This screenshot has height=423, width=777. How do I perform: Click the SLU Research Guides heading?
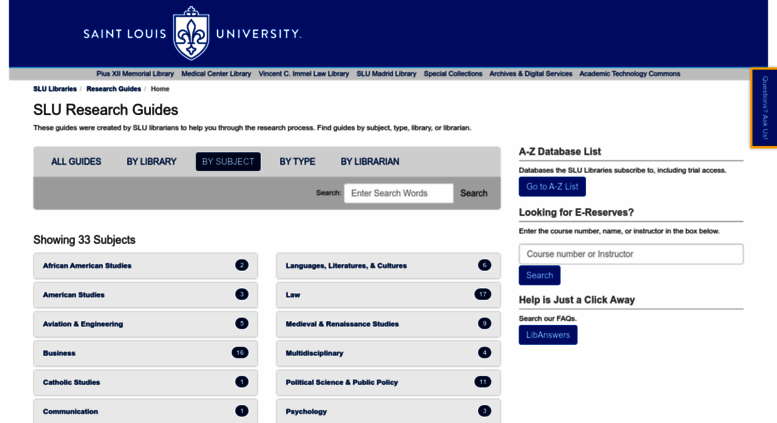pyautogui.click(x=106, y=110)
